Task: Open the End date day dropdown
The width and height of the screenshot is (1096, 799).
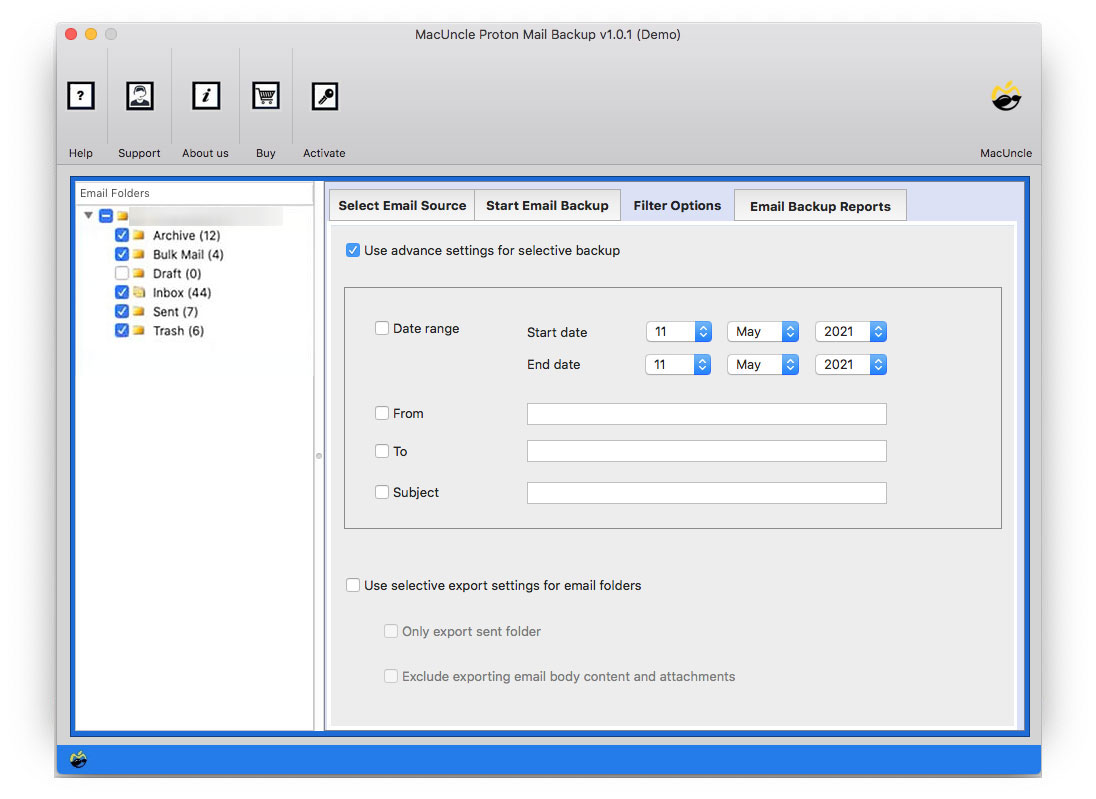Action: [x=679, y=364]
